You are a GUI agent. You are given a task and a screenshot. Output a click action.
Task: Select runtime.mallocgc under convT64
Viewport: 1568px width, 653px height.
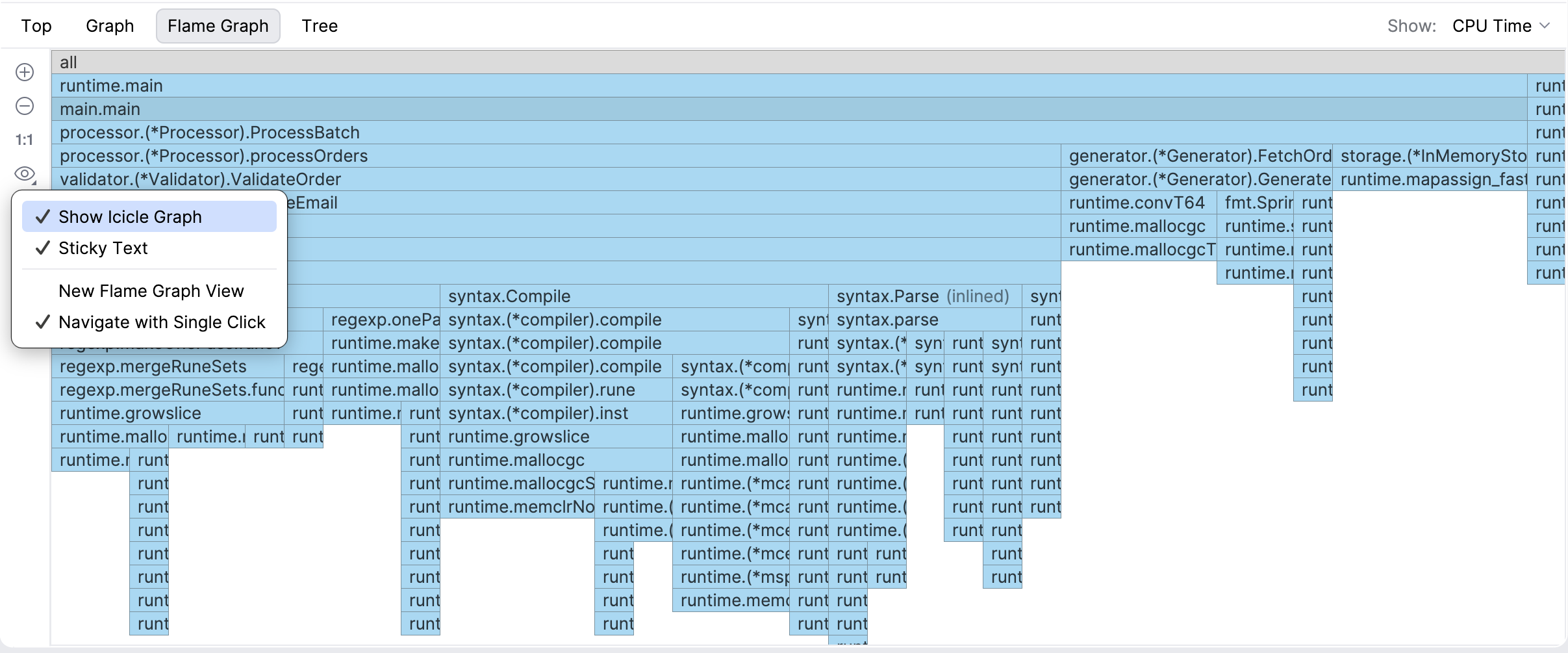click(1139, 226)
